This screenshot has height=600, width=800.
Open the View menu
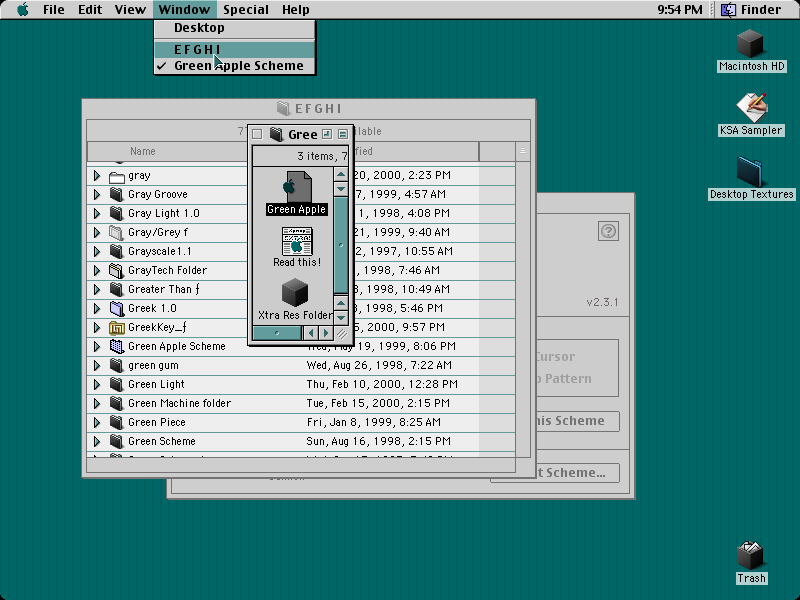(130, 9)
